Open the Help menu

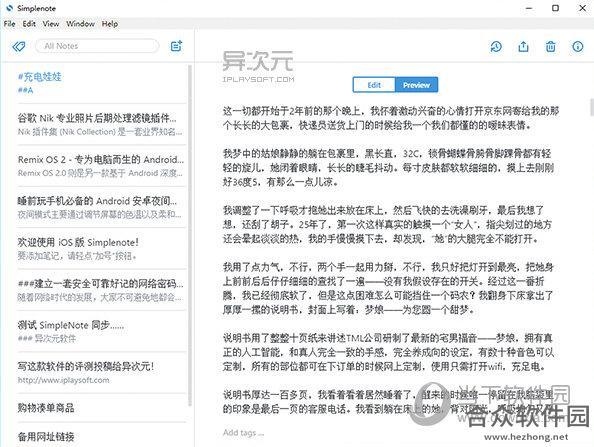(x=109, y=24)
